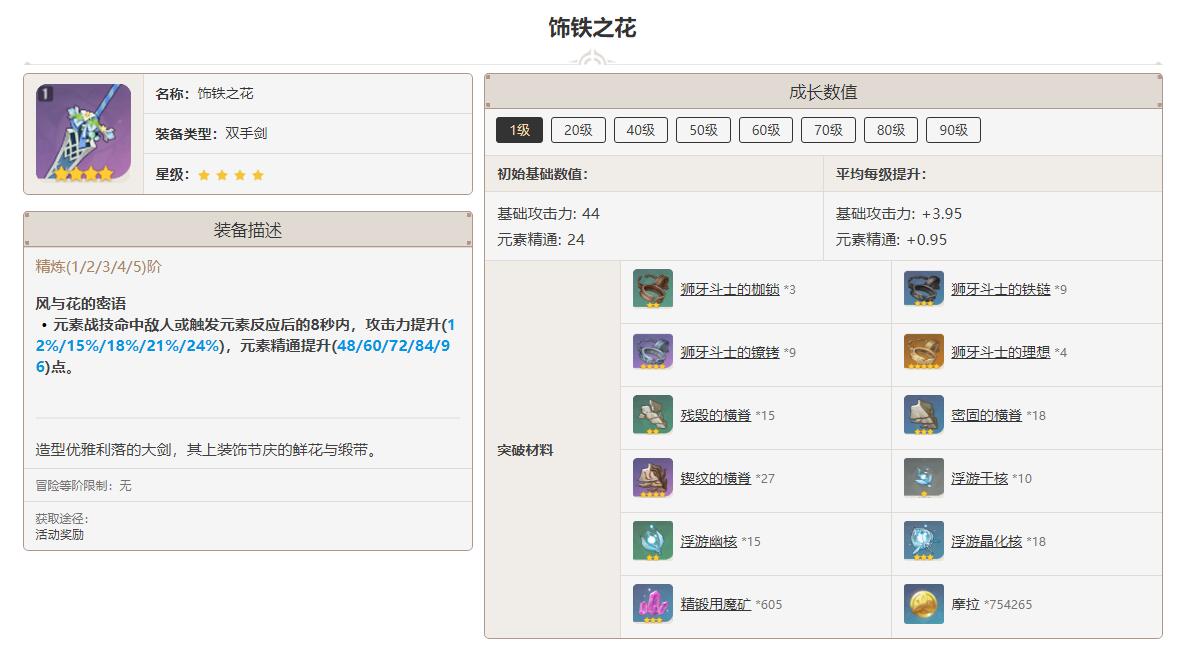Select the 60级 level tab
The width and height of the screenshot is (1183, 648).
coord(766,130)
